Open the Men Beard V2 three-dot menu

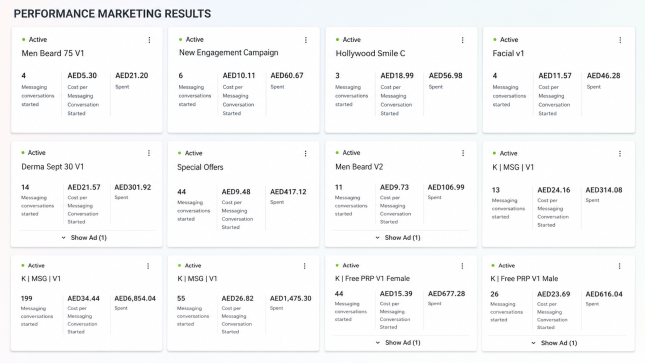tap(463, 153)
